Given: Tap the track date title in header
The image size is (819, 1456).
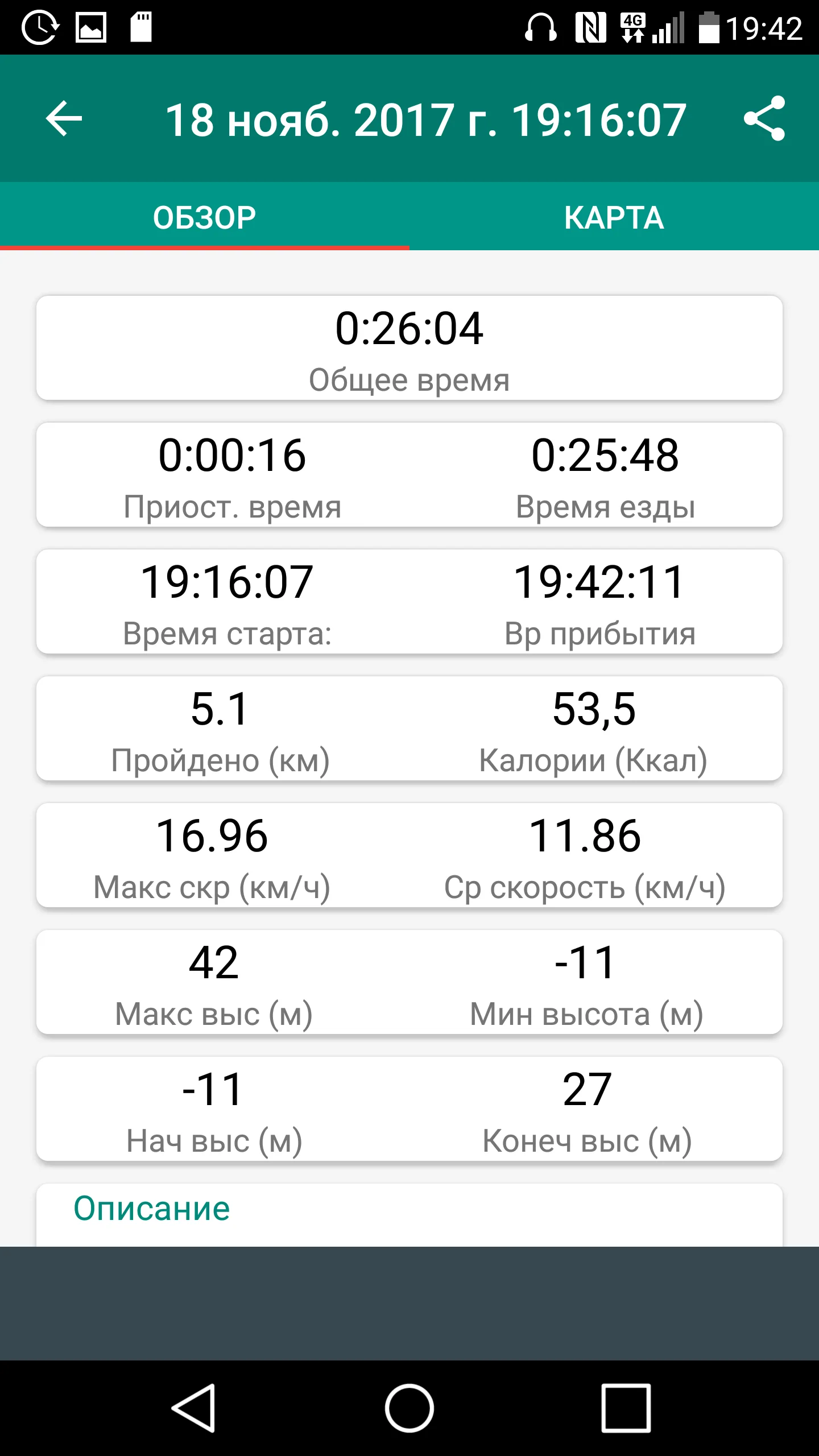Looking at the screenshot, I should [x=425, y=121].
